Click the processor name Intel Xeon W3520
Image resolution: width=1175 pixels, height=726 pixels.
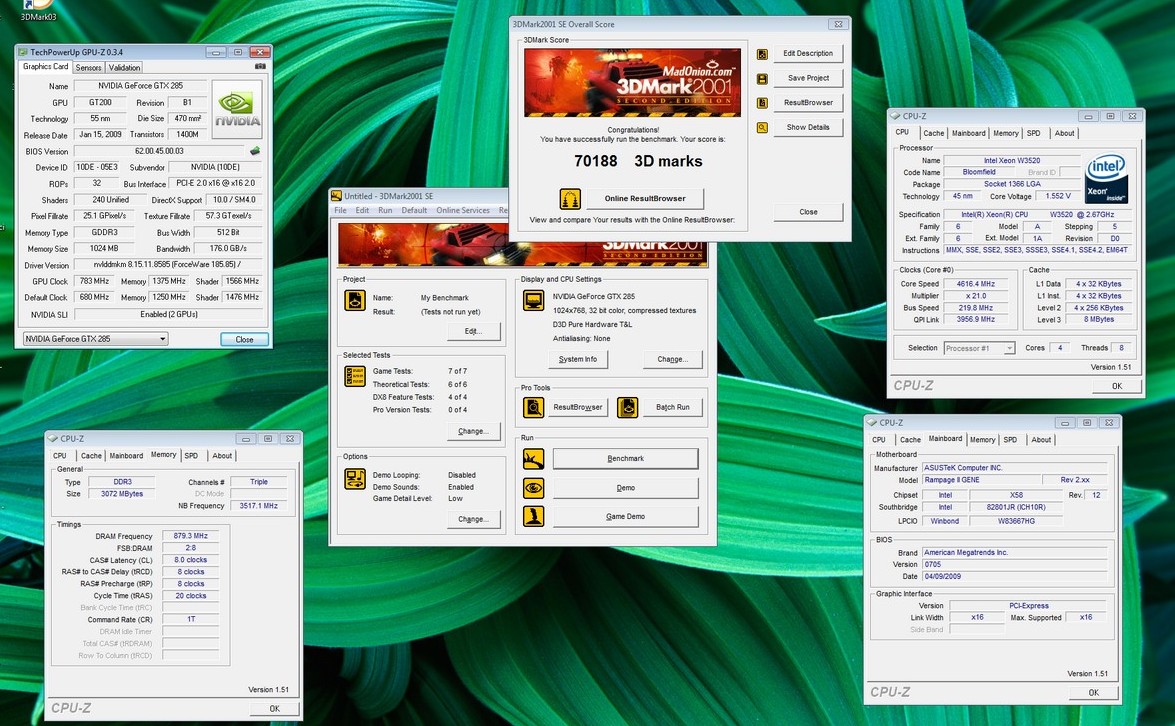[1012, 160]
